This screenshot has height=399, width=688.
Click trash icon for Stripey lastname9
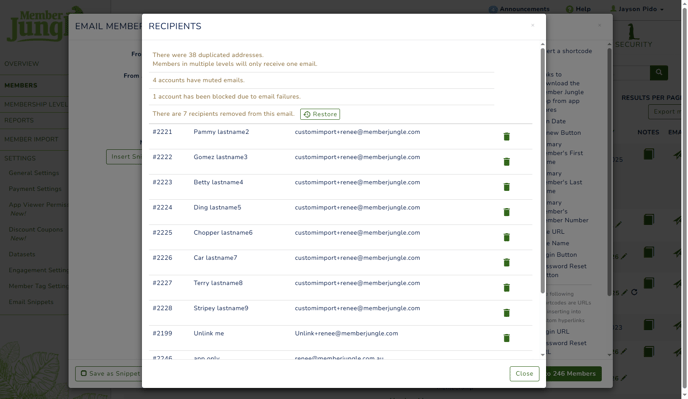pyautogui.click(x=506, y=313)
